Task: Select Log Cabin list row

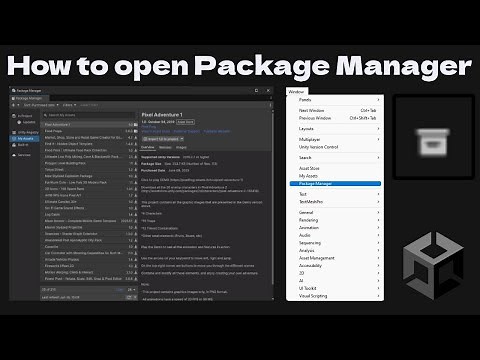Action: tap(89, 215)
